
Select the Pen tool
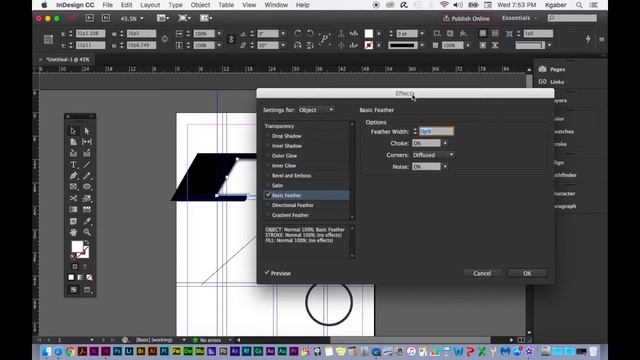tap(73, 176)
